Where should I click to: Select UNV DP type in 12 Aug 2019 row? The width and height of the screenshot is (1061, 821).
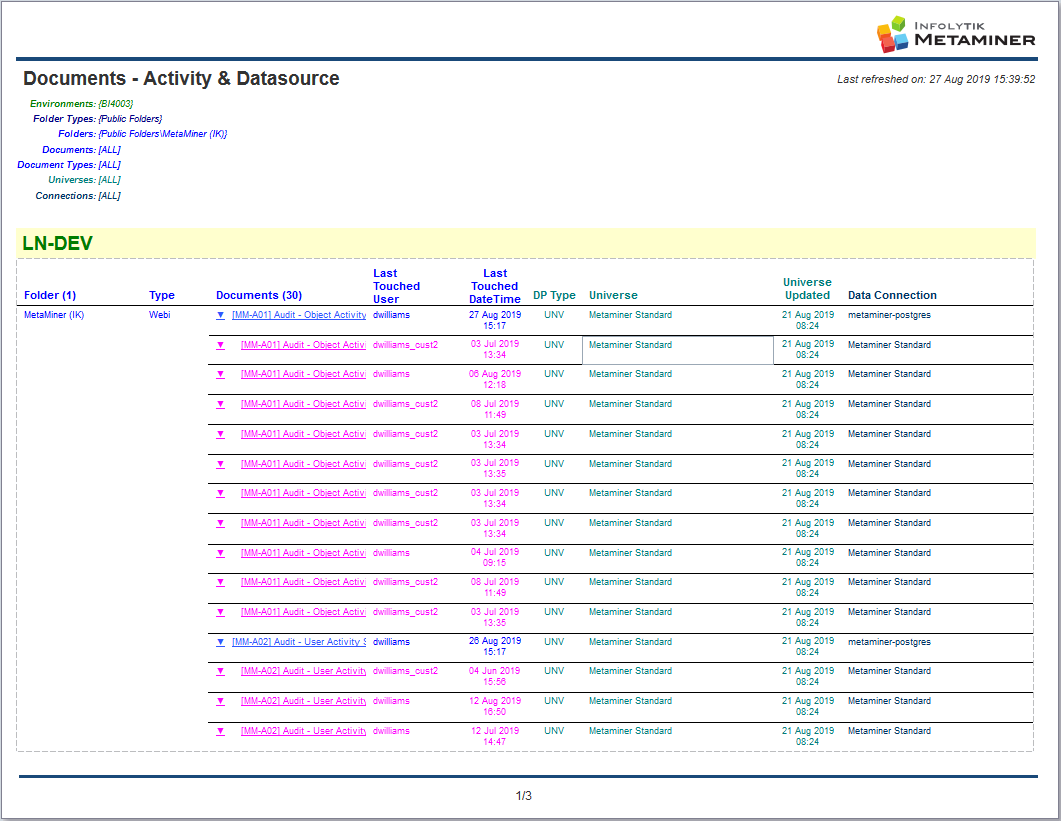(x=554, y=701)
